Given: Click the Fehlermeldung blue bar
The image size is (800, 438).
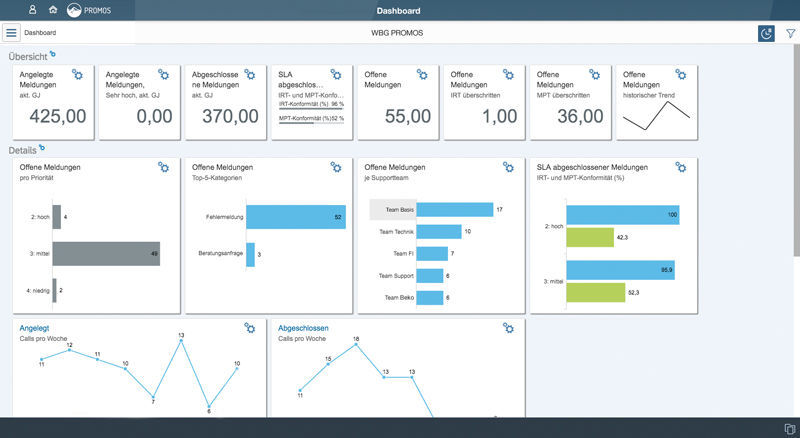Looking at the screenshot, I should pos(294,217).
